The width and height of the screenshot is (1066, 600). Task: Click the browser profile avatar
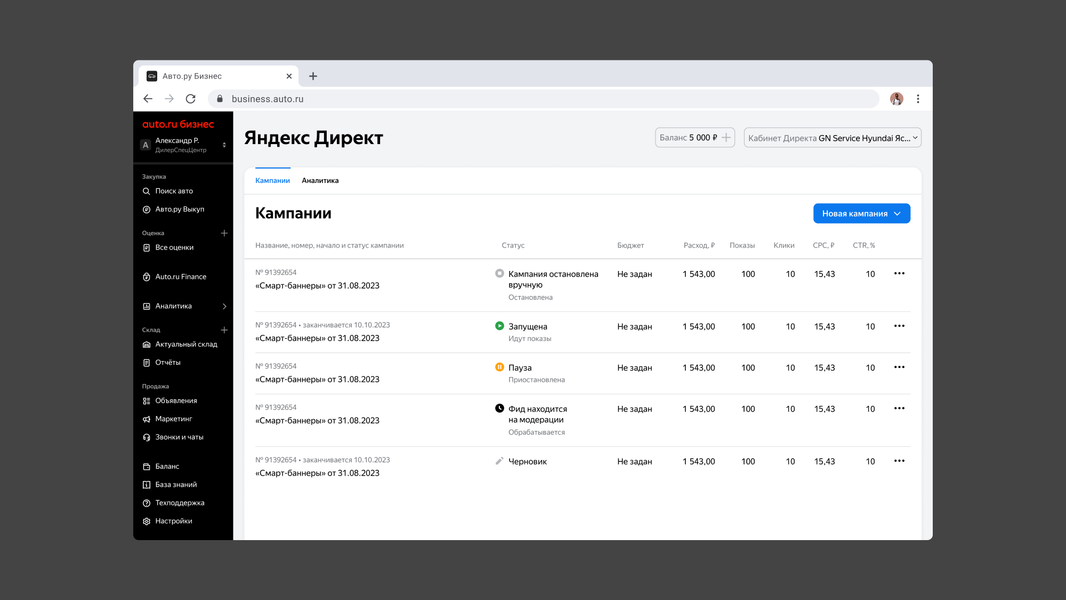[x=897, y=99]
